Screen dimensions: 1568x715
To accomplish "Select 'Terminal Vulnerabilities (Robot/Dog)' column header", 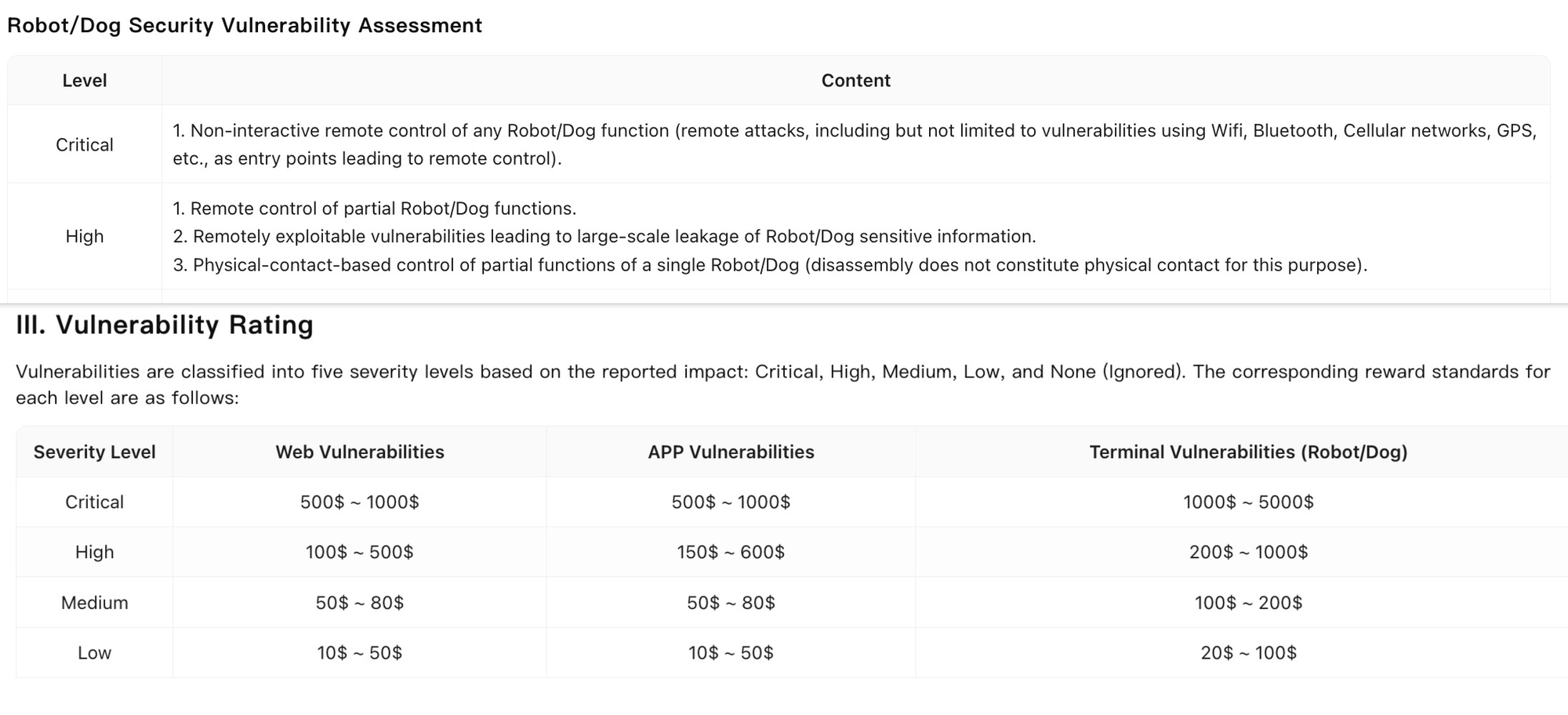I will pos(1248,452).
